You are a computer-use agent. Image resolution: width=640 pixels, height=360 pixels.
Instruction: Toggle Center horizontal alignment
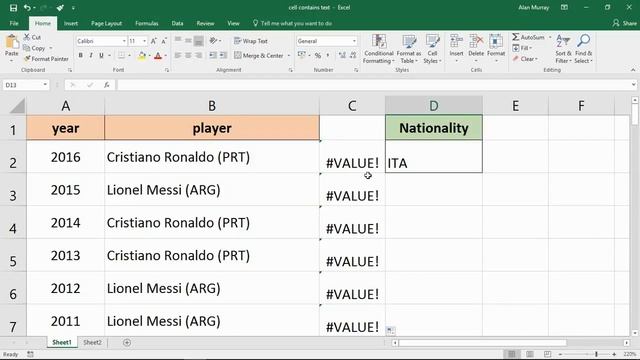click(188, 56)
